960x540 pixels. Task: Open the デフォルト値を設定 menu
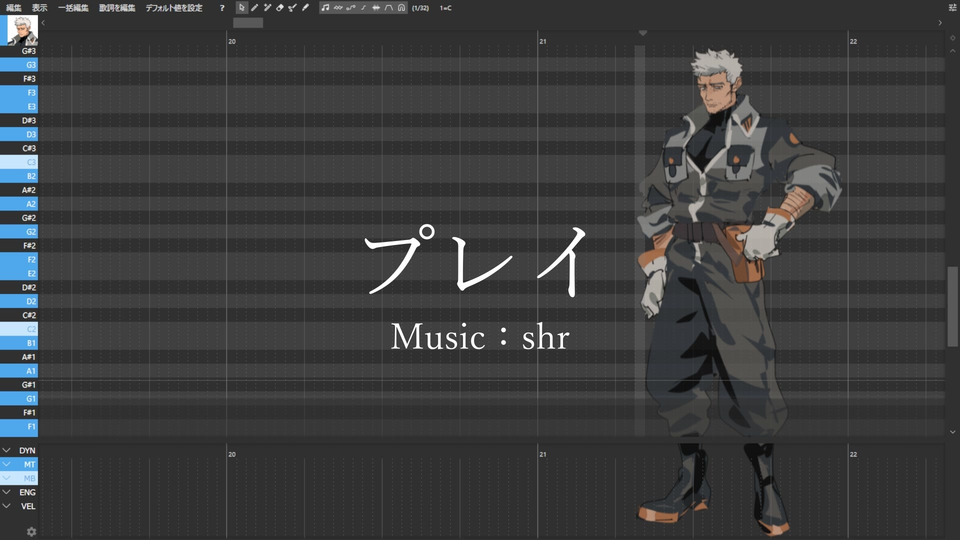[174, 8]
